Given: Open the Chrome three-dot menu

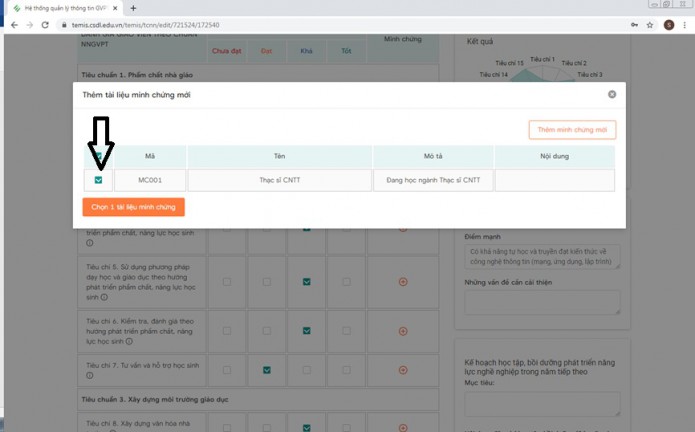Looking at the screenshot, I should pyautogui.click(x=685, y=24).
